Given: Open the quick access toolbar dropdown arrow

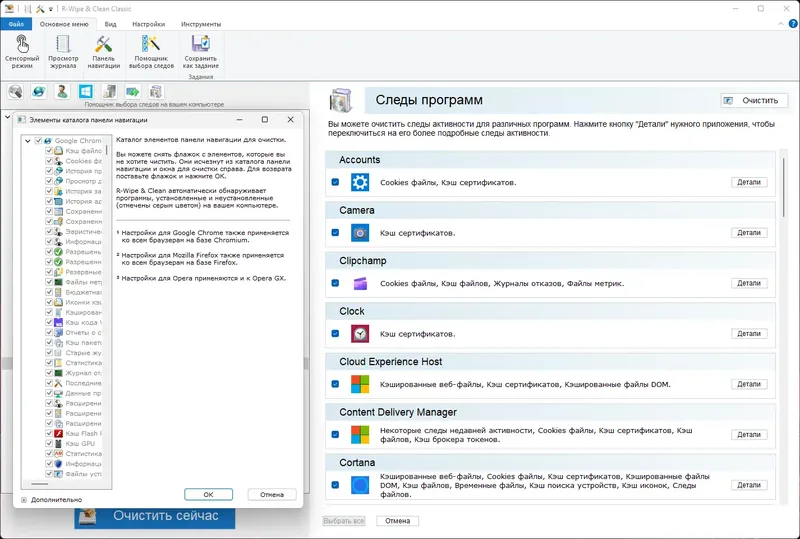Looking at the screenshot, I should [x=51, y=9].
